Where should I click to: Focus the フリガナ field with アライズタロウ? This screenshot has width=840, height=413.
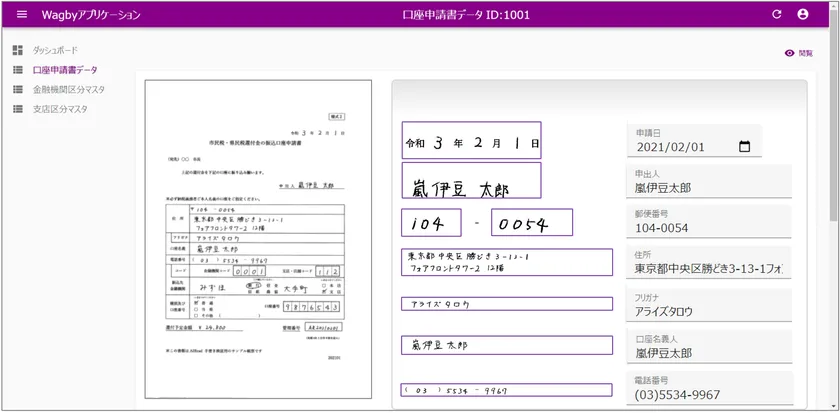708,311
